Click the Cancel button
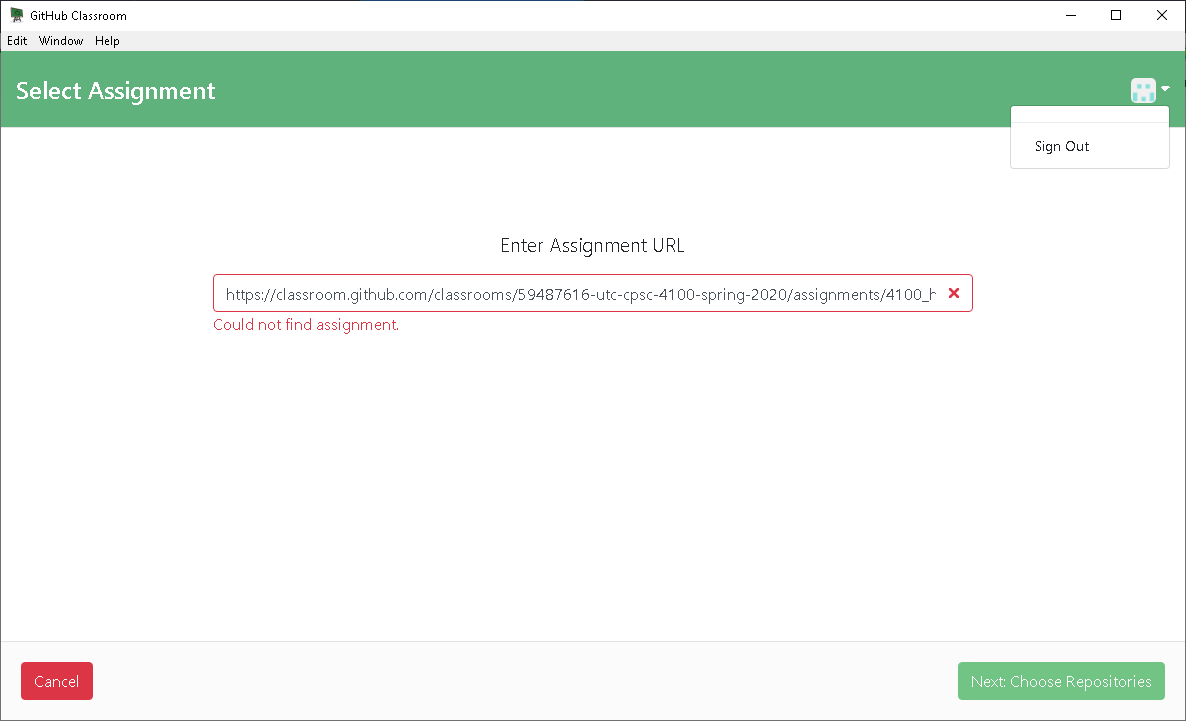Image resolution: width=1186 pixels, height=721 pixels. [x=56, y=681]
